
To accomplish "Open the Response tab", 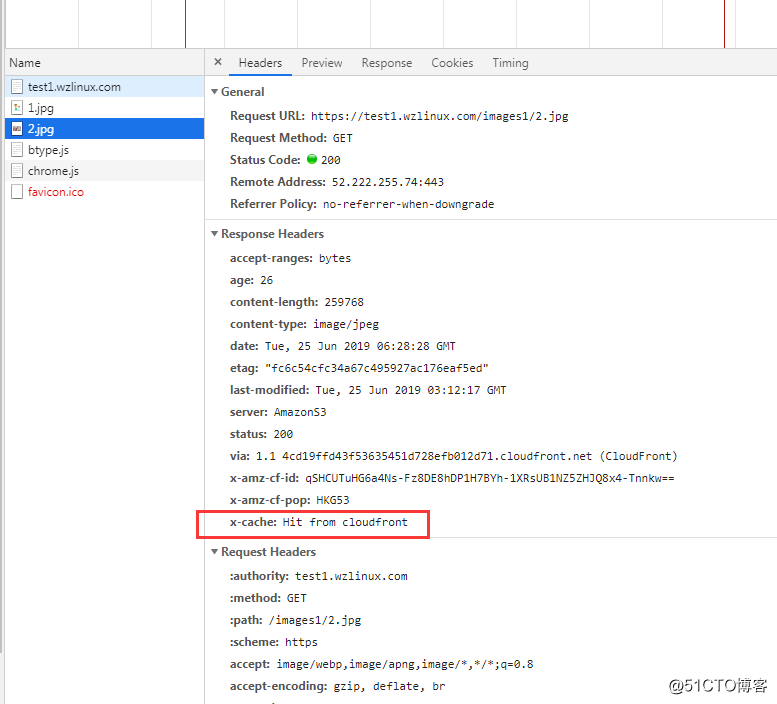I will pyautogui.click(x=387, y=63).
